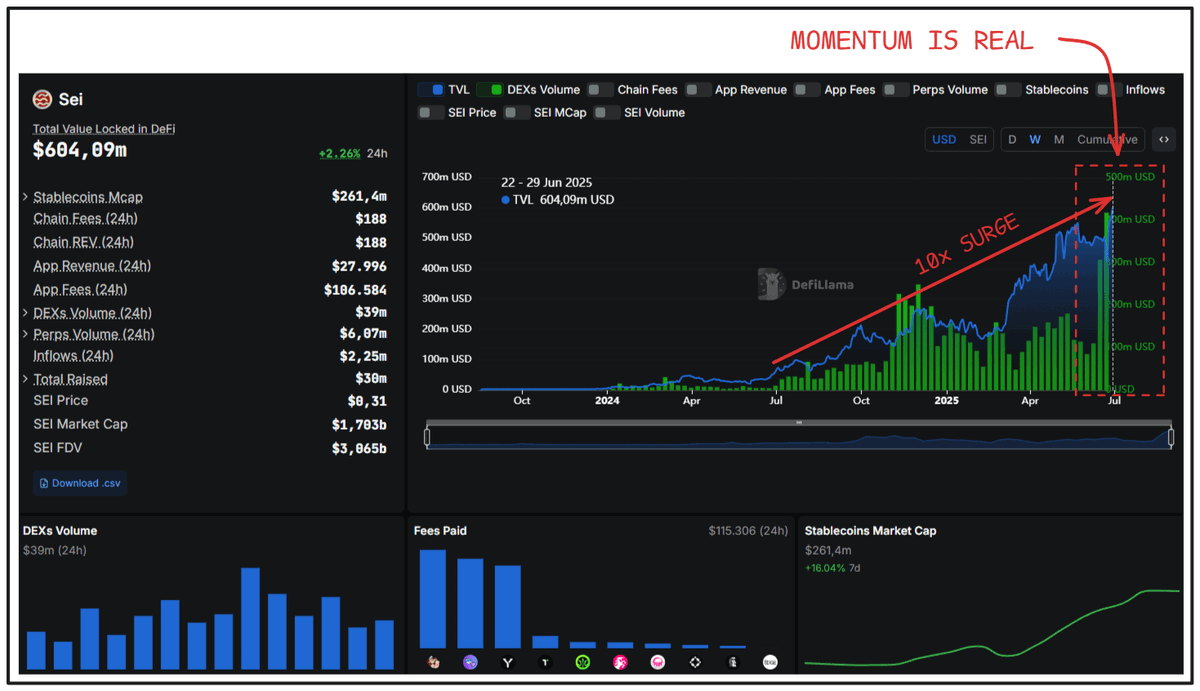
Task: Click the dark statue protocol icon under Fees Paid
Action: pos(733,662)
